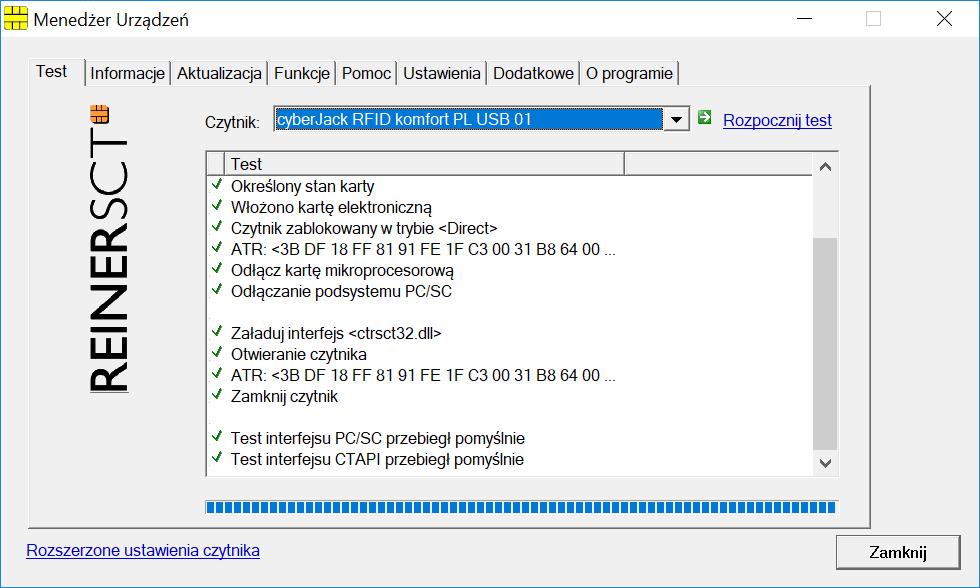Viewport: 980px width, 588px height.
Task: Expand the Czytnik reader dropdown arrow
Action: click(x=676, y=119)
